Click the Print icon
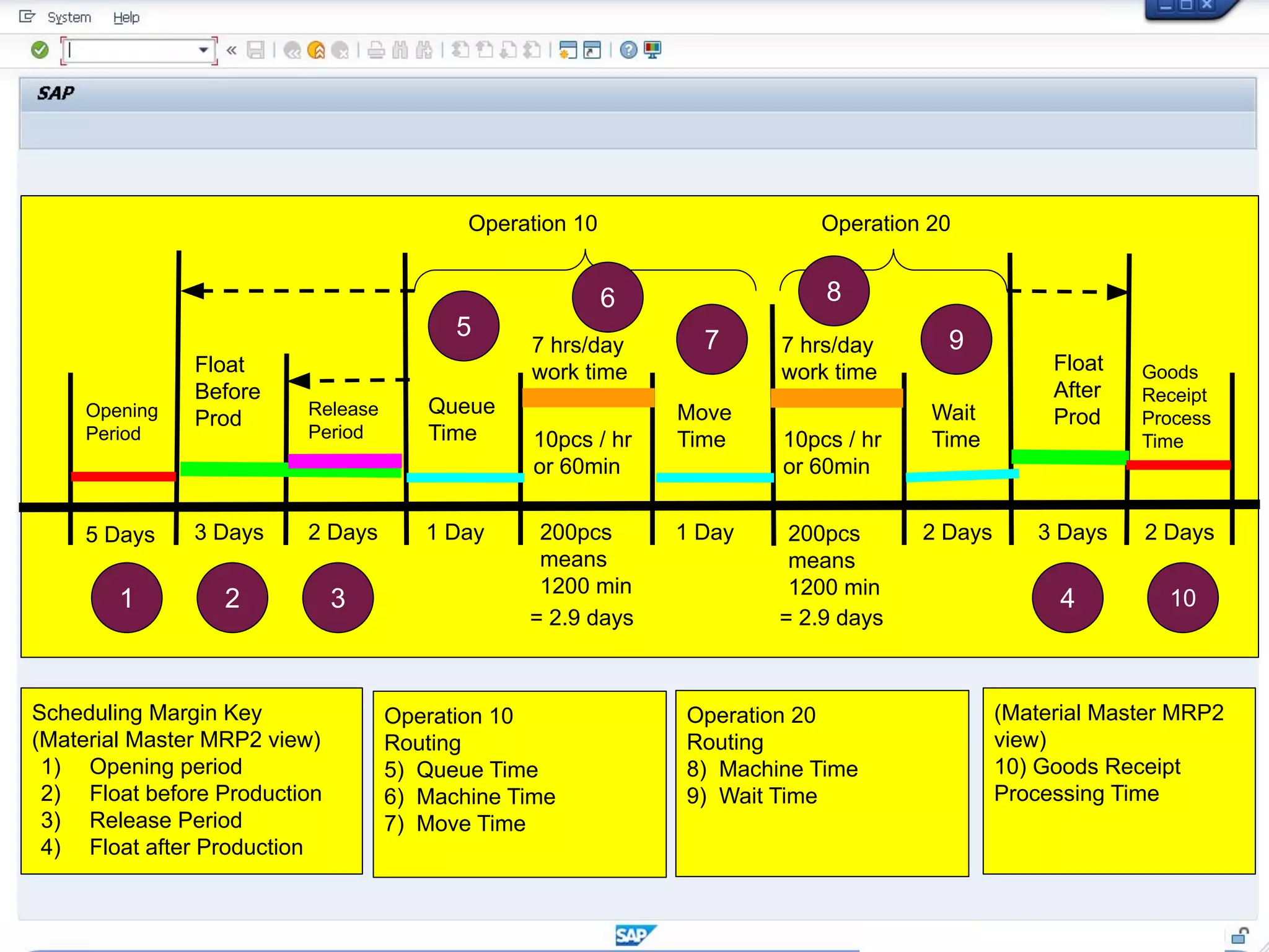This screenshot has width=1269, height=952. click(x=376, y=50)
